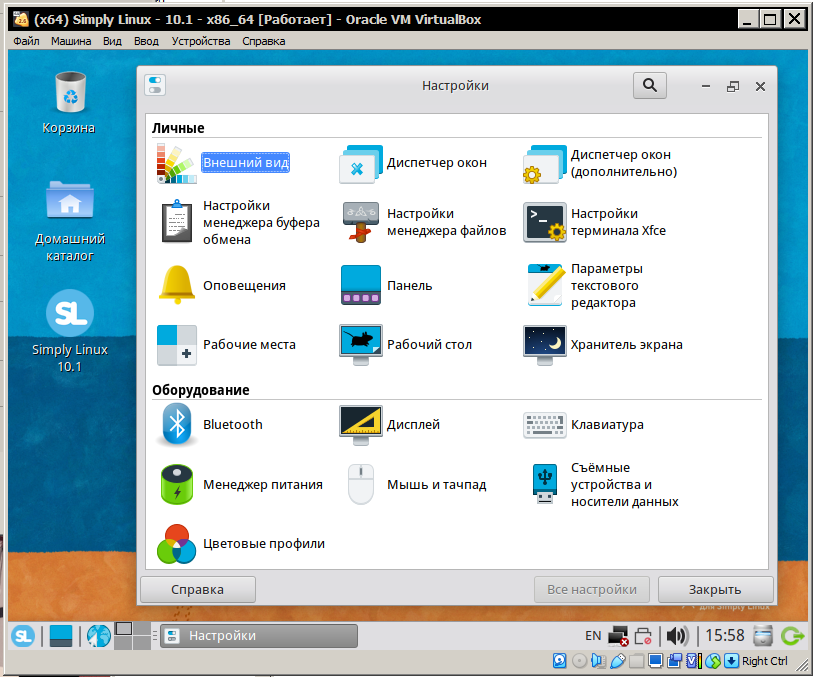The width and height of the screenshot is (813, 677).
Task: Click the Настройки taskbar window button
Action: 259,636
